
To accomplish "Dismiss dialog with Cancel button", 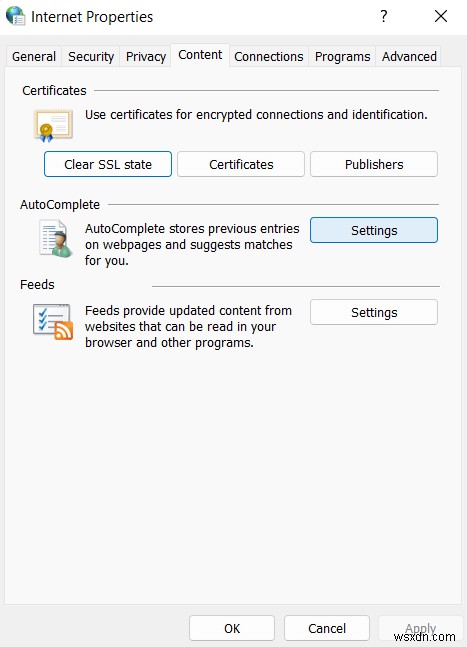I will pyautogui.click(x=327, y=628).
